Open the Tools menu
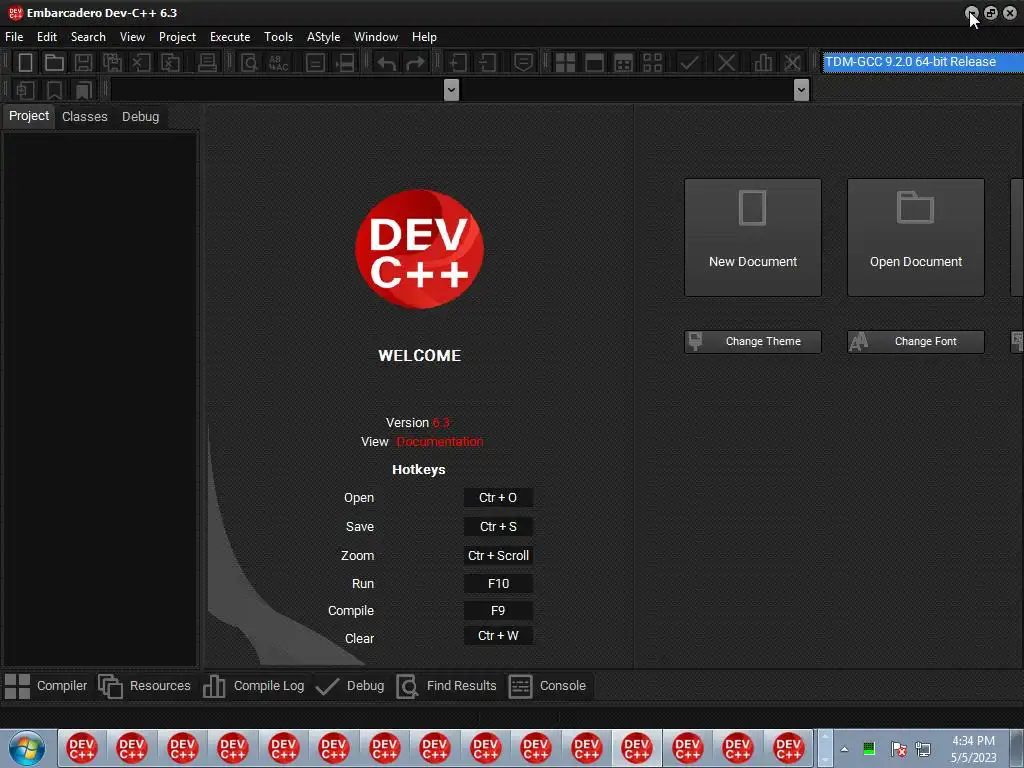Viewport: 1024px width, 768px height. click(x=278, y=37)
